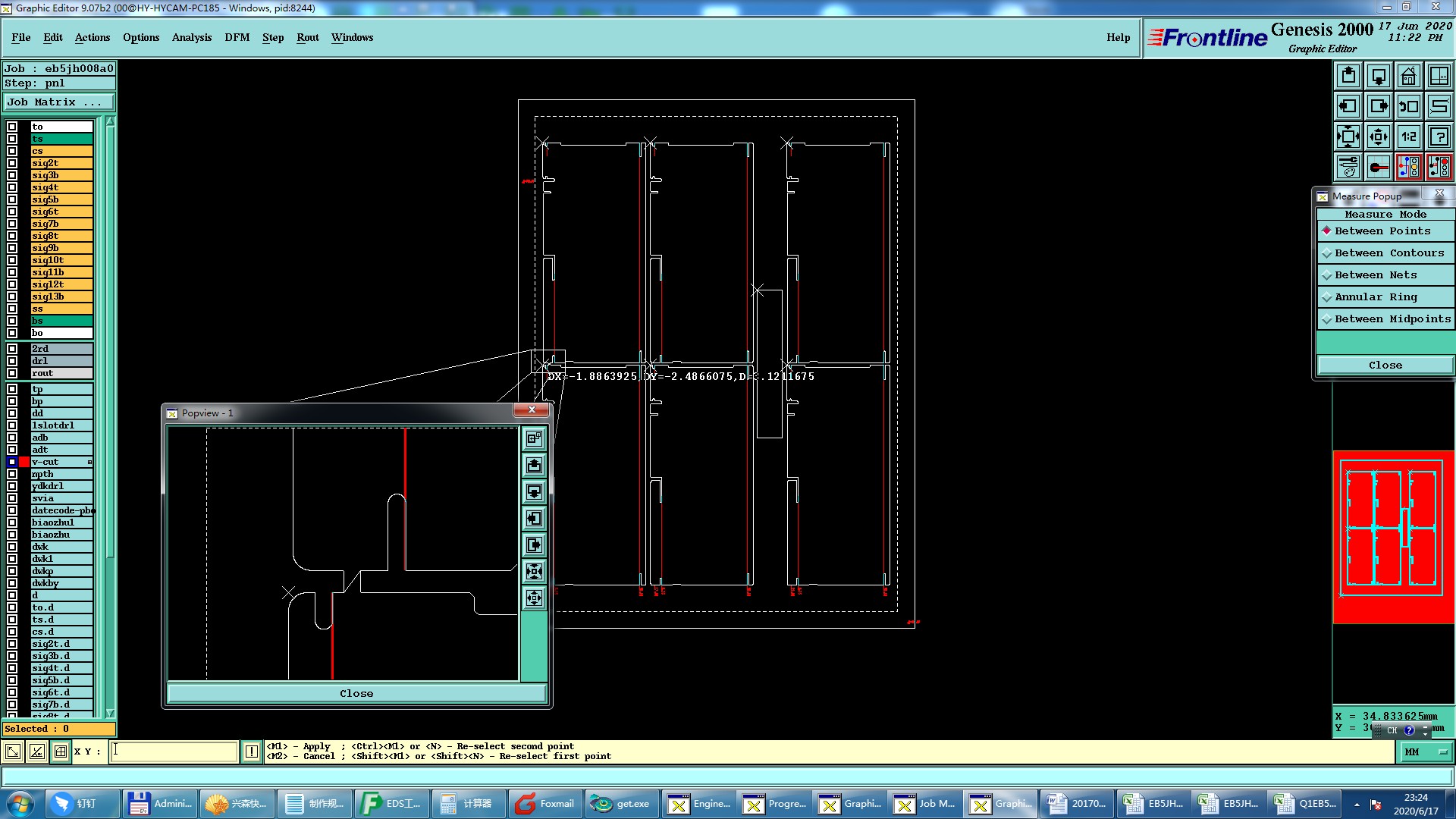
Task: Open the MM units dropdown
Action: [1426, 752]
